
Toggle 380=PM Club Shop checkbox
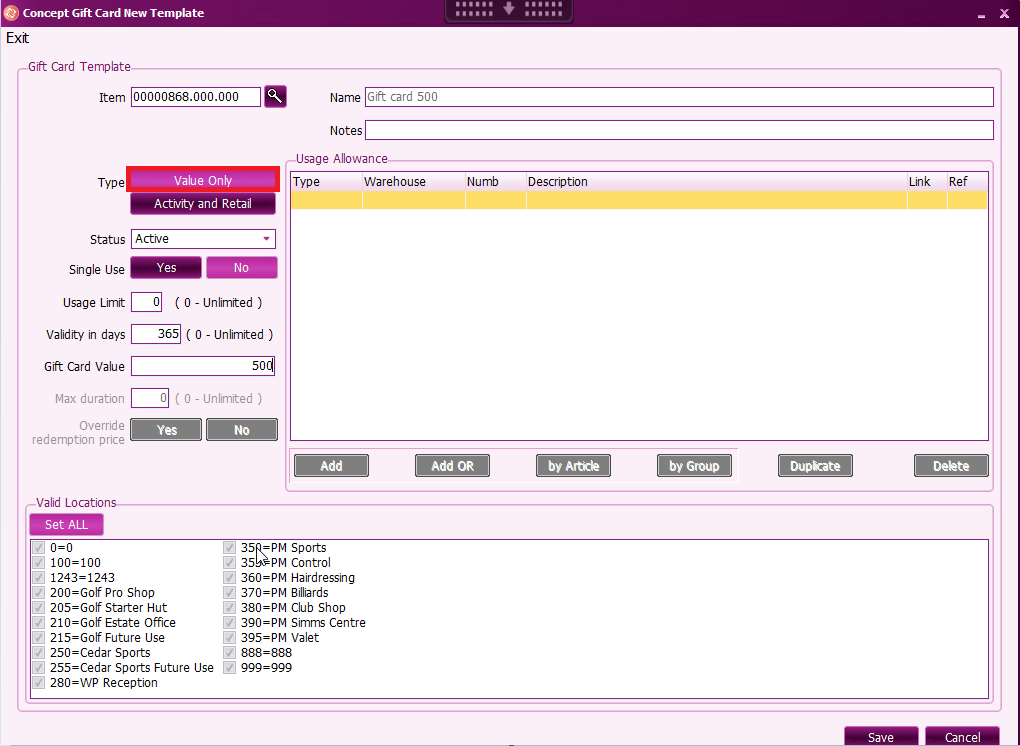point(229,607)
